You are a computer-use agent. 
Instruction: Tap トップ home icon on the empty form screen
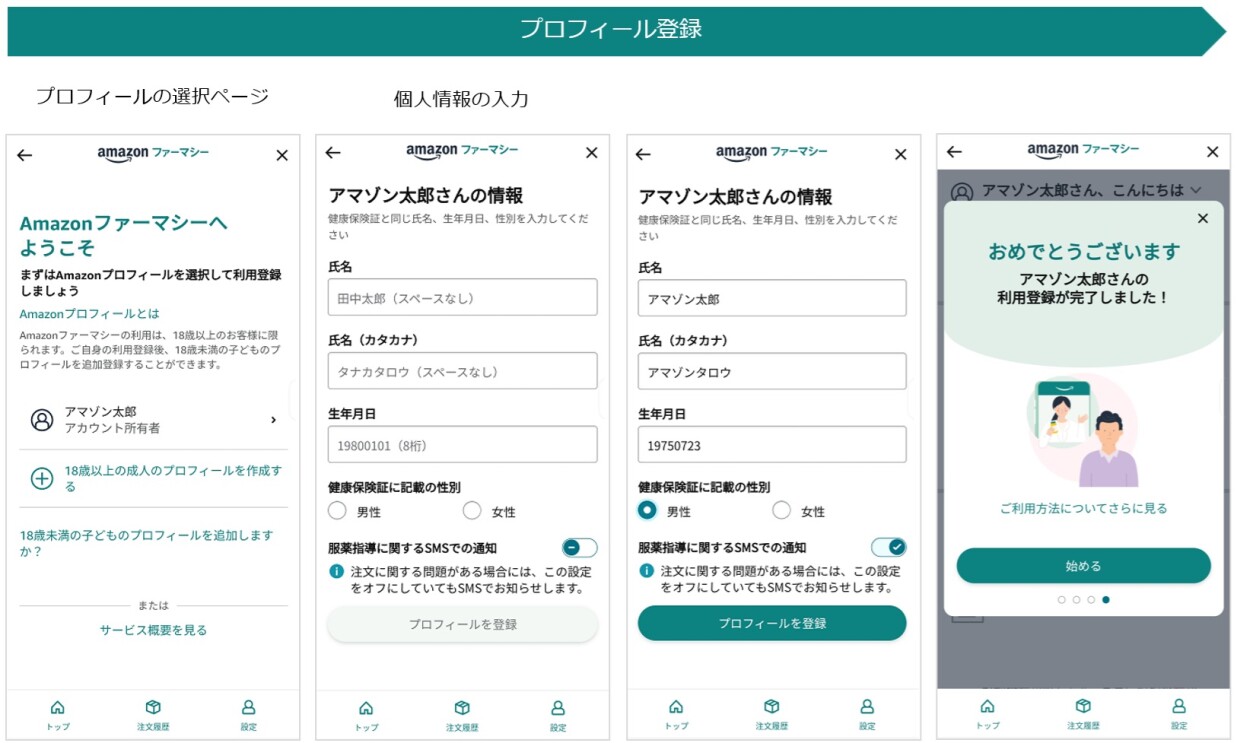(366, 708)
